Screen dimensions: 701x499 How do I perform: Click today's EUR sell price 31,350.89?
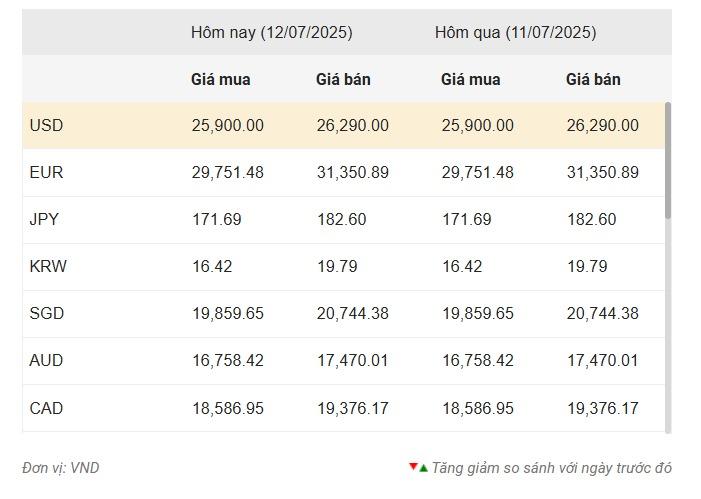[x=353, y=173]
